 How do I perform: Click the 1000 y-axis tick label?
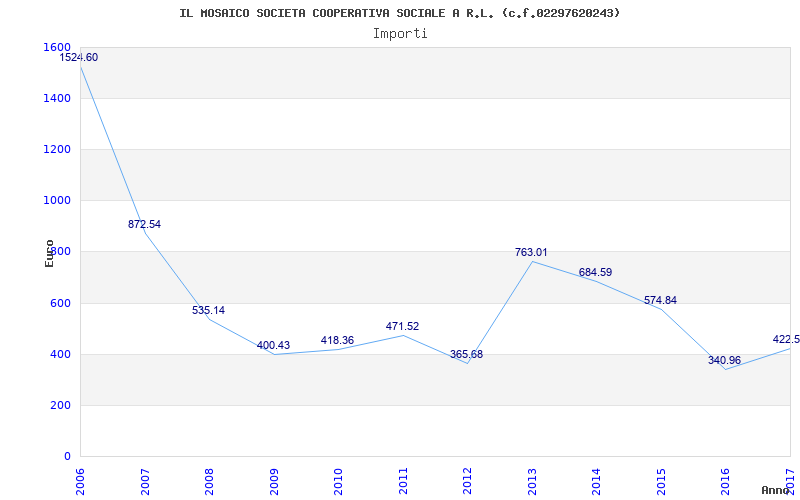[x=55, y=201]
